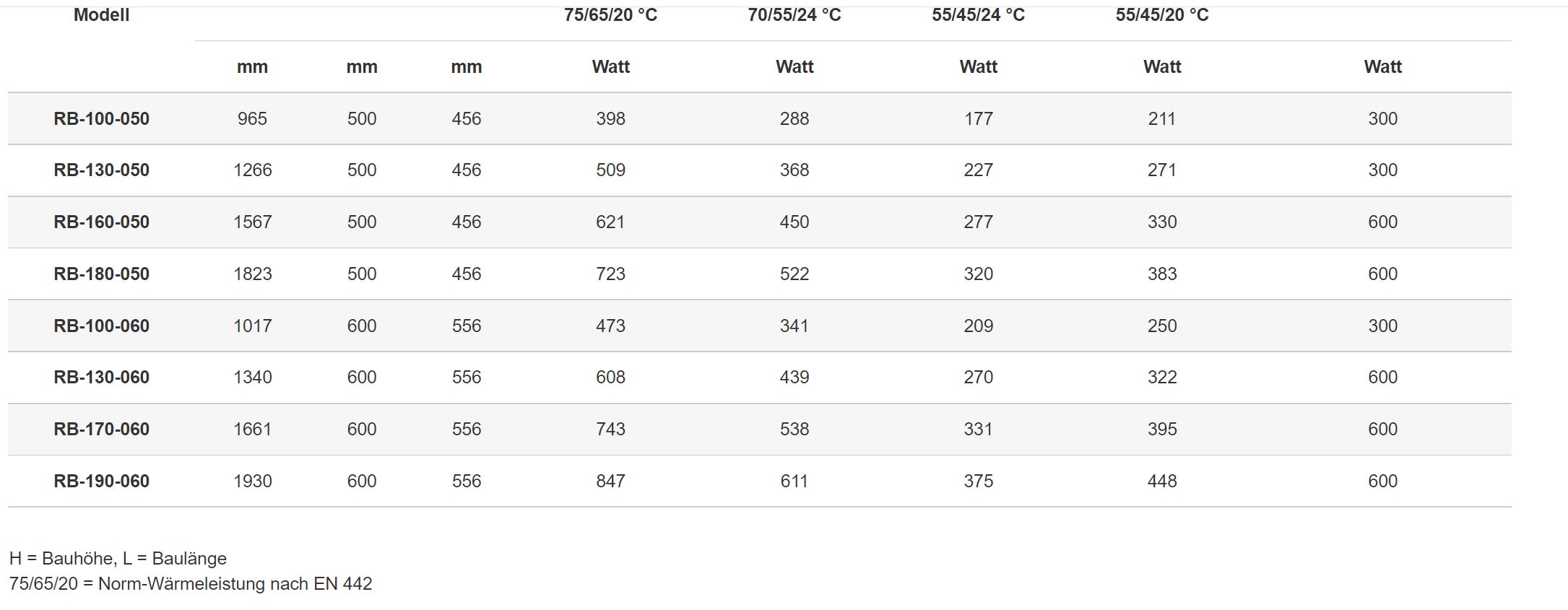The height and width of the screenshot is (610, 1568).
Task: Click the 965 mm height value
Action: [252, 118]
